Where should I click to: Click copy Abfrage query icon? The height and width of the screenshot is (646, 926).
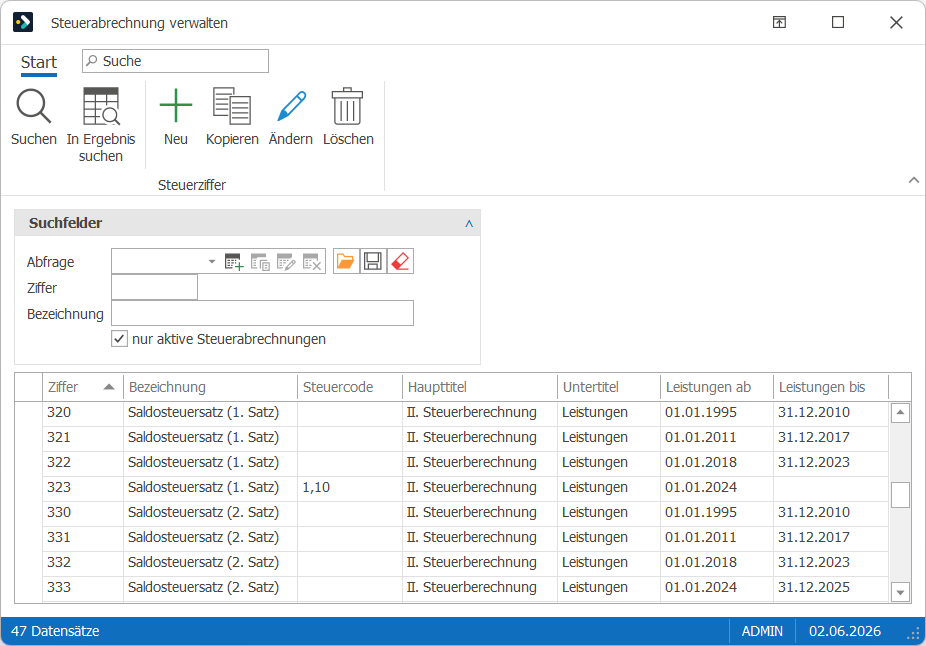coord(260,262)
